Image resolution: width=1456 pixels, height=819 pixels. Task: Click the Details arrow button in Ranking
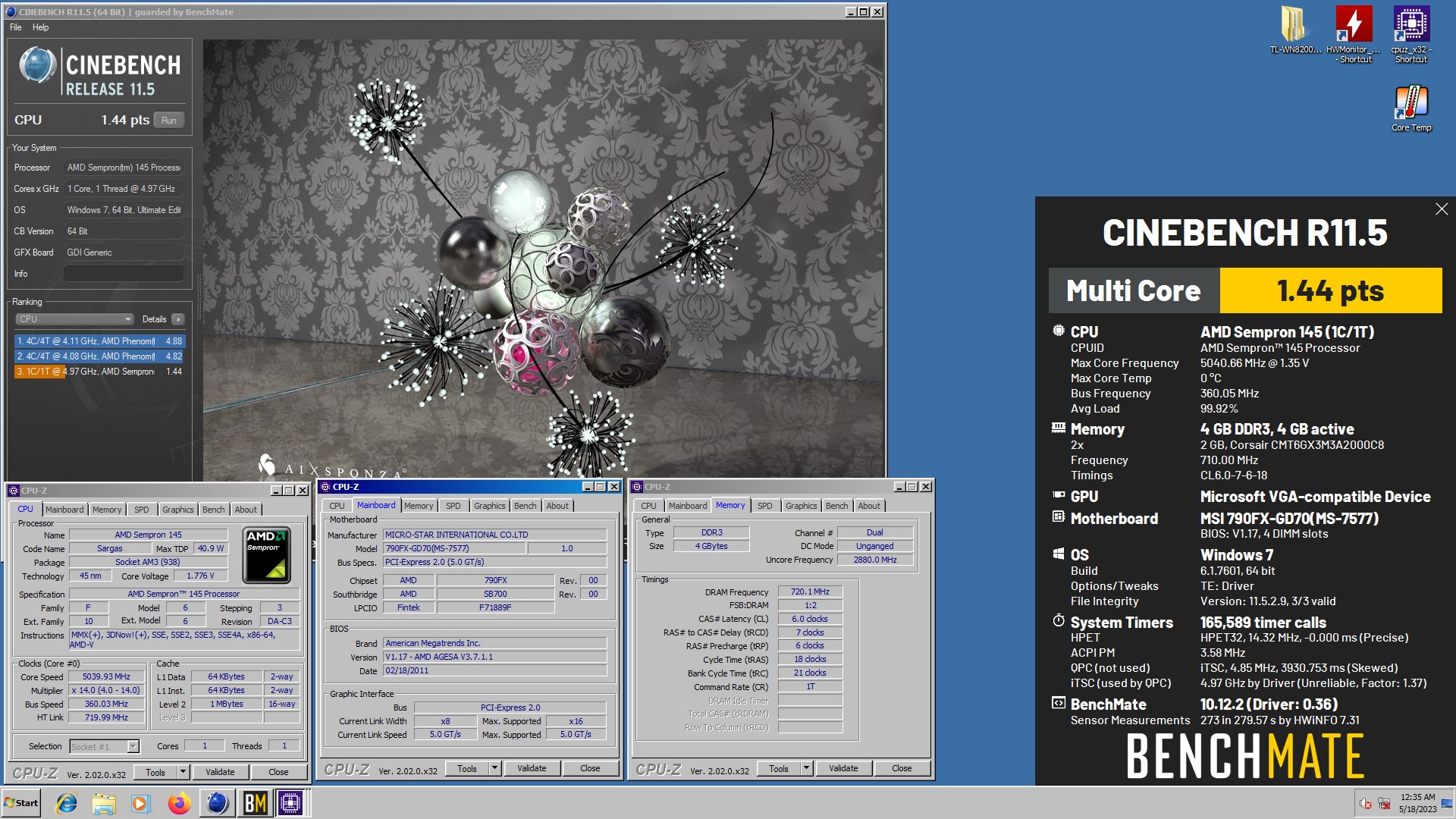pyautogui.click(x=178, y=319)
